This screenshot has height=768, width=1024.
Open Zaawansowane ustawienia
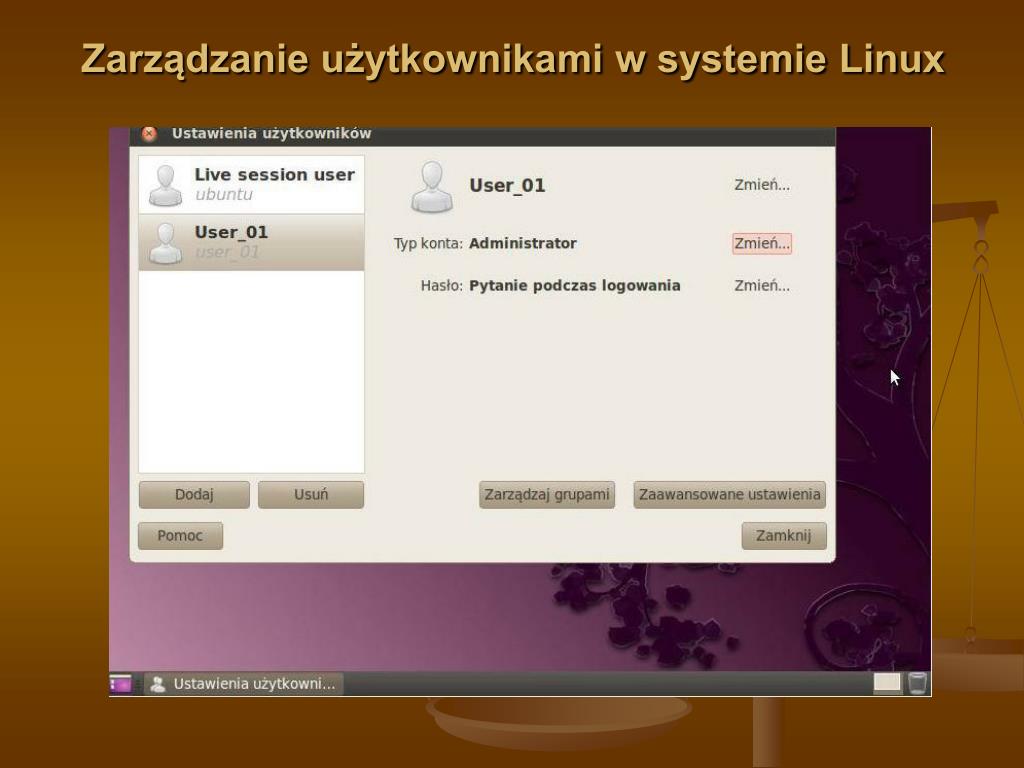coord(729,494)
